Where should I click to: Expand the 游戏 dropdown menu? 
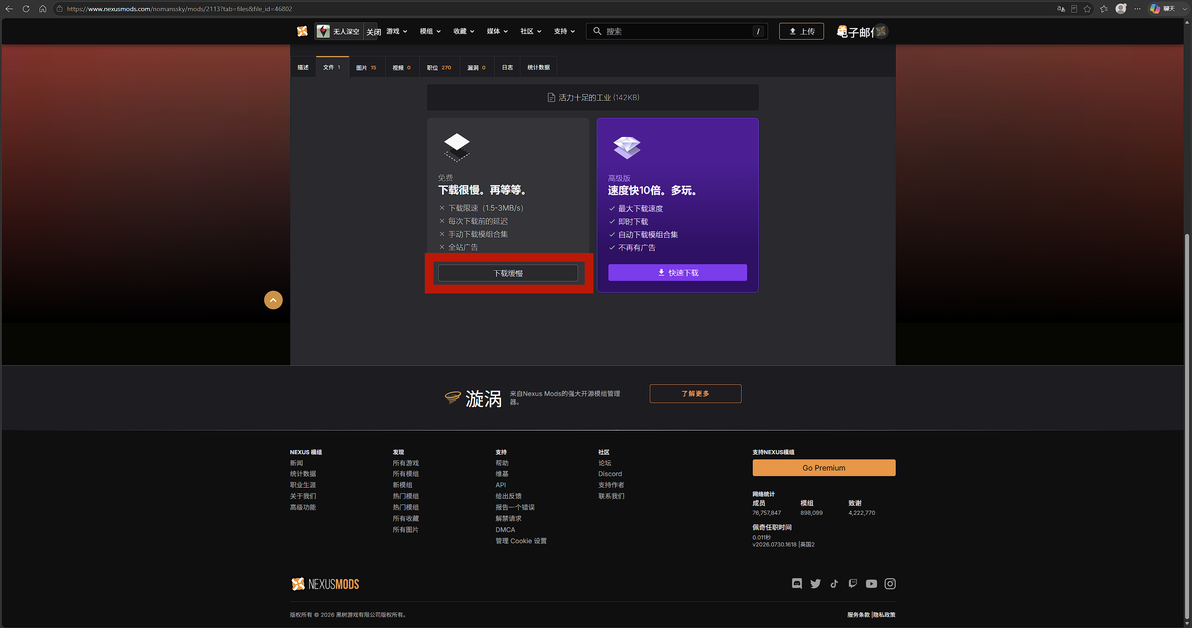coord(396,31)
